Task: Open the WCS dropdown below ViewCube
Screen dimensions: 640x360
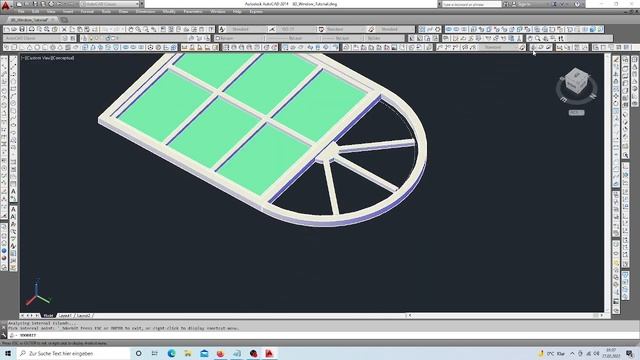Action: coord(576,113)
